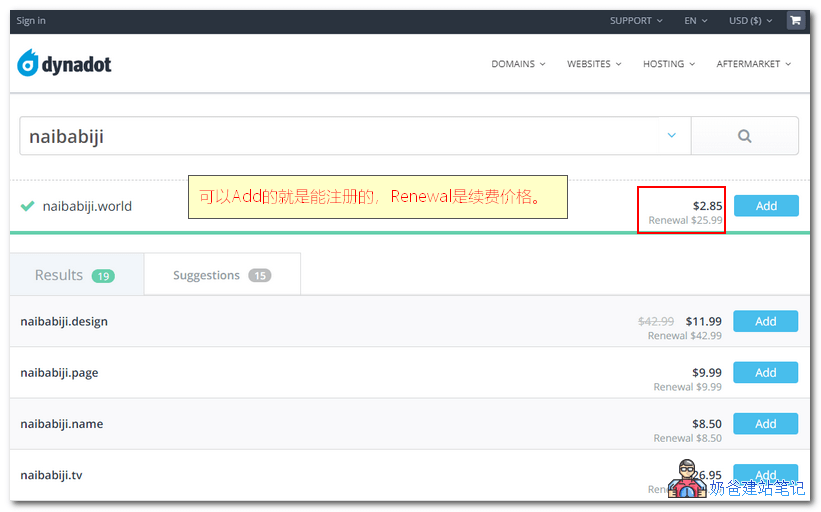The height and width of the screenshot is (512, 821).
Task: Change currency via USD ($) dropdown
Action: [750, 20]
